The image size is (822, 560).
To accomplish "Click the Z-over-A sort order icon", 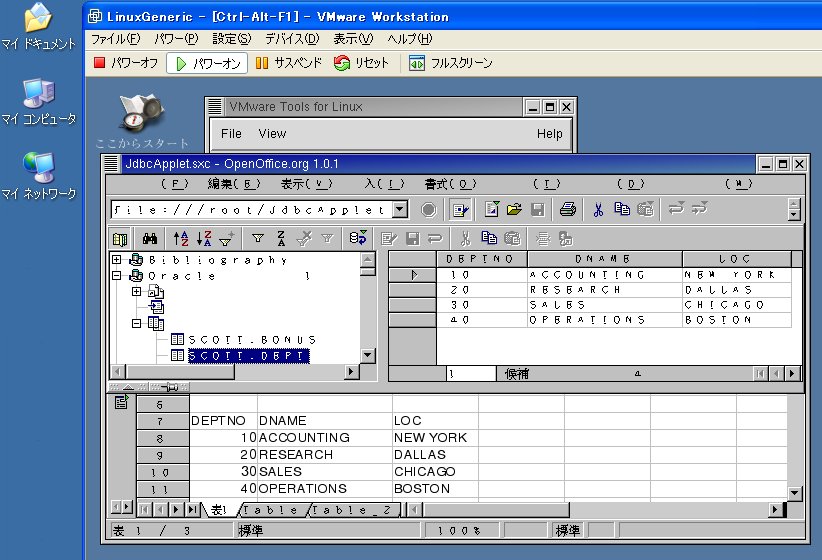I will (281, 239).
